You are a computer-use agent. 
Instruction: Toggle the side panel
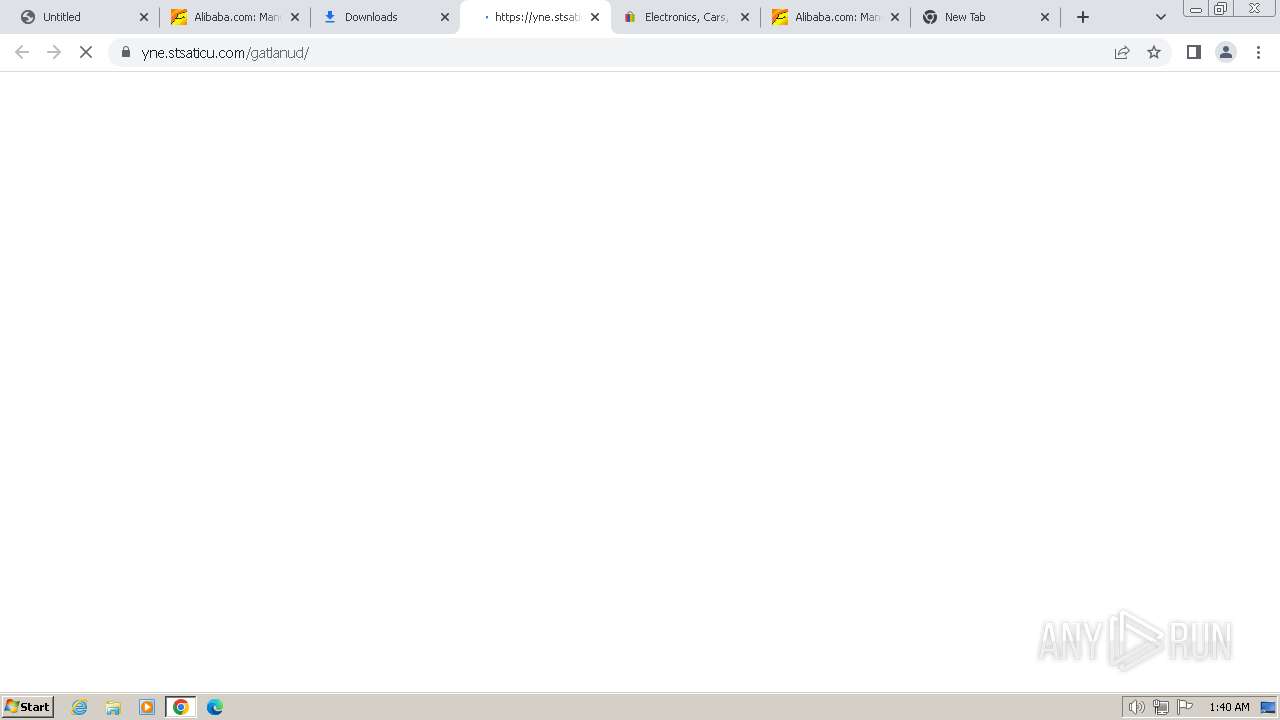coord(1193,52)
